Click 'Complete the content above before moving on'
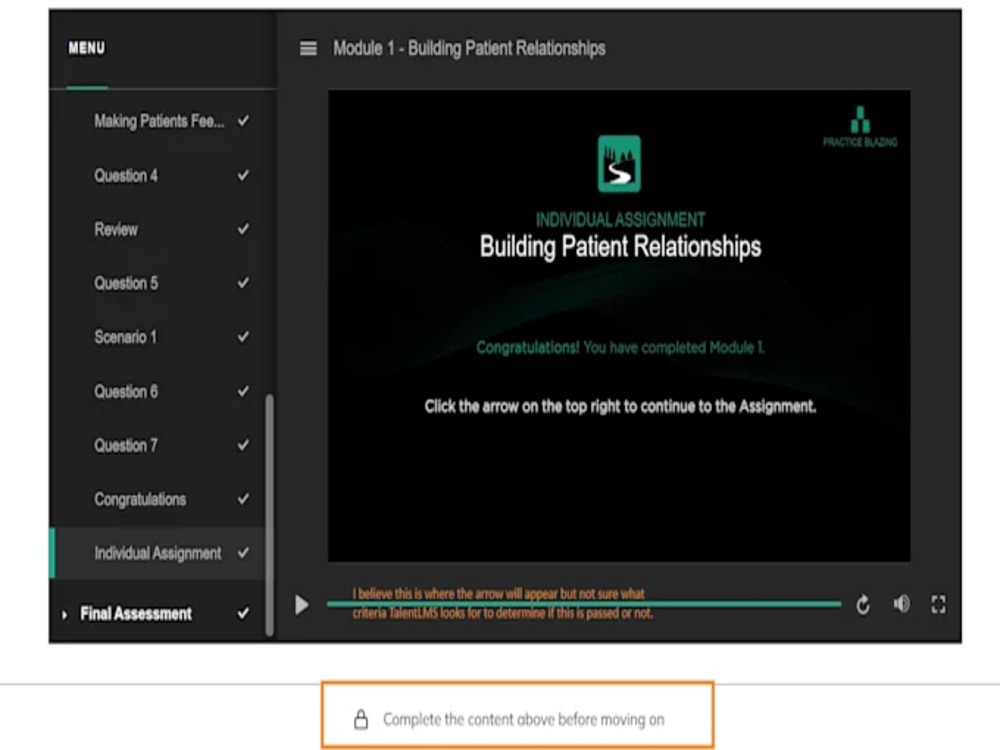This screenshot has width=1000, height=750. [x=524, y=719]
